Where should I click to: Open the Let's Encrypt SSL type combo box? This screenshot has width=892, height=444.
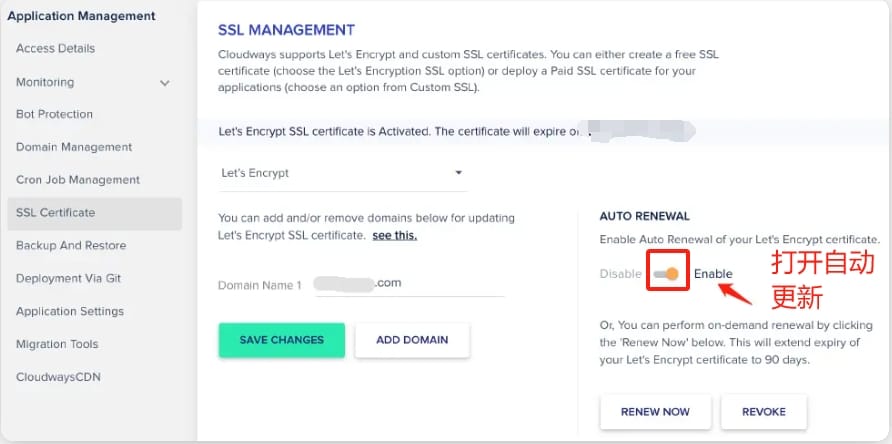pyautogui.click(x=342, y=174)
